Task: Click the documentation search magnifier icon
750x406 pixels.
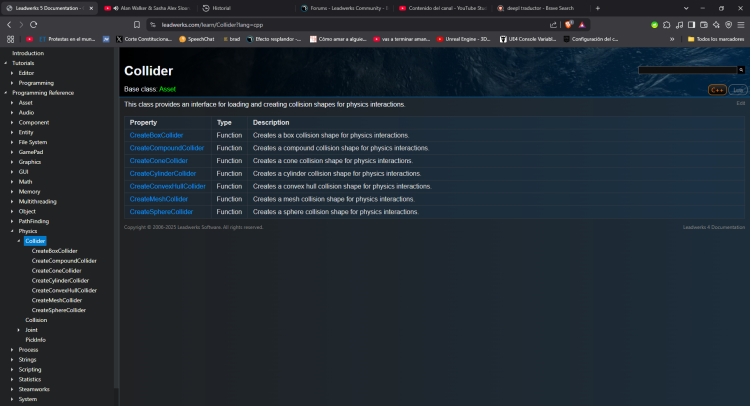Action: click(740, 71)
